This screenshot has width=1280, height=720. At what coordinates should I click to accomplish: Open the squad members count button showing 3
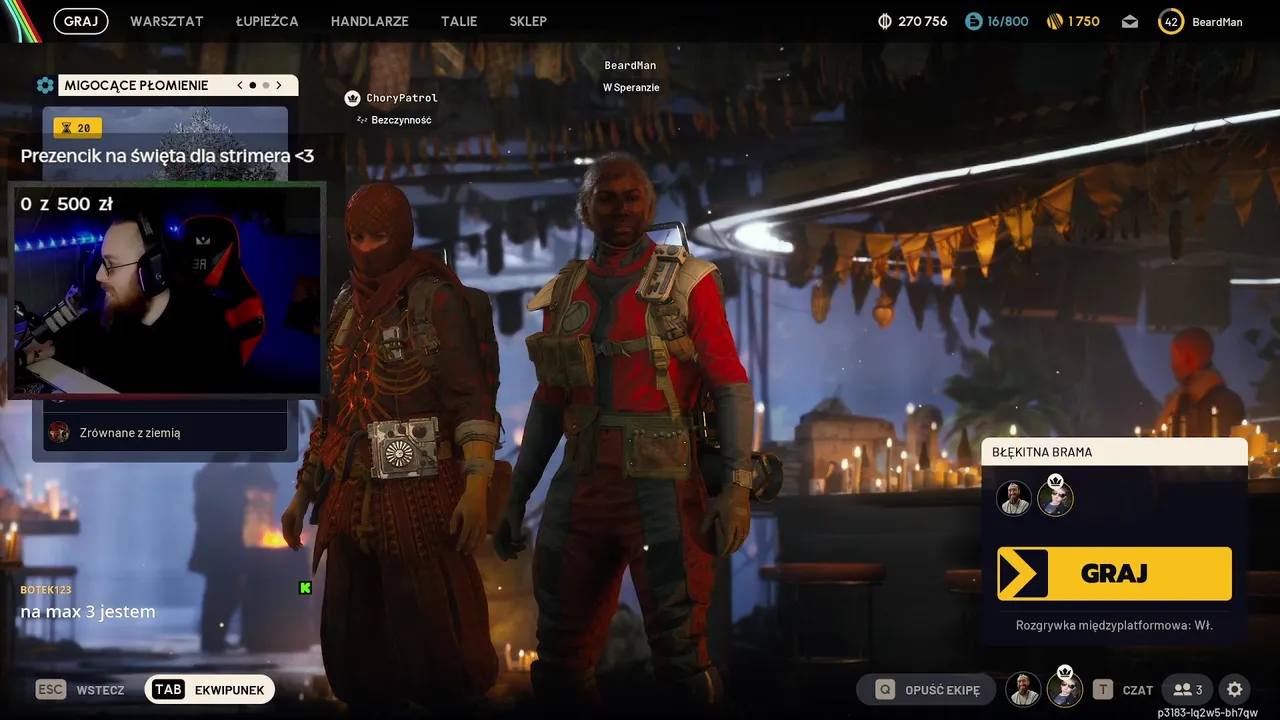[x=1189, y=689]
